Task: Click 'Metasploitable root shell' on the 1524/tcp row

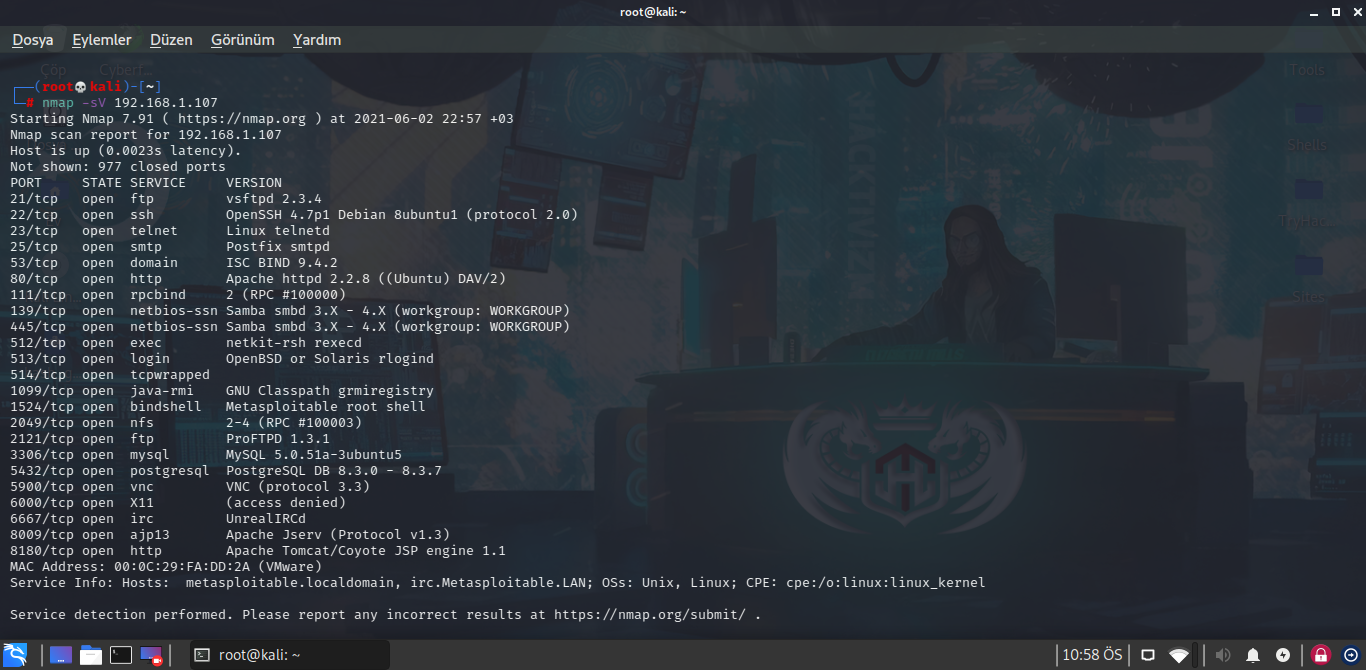Action: pyautogui.click(x=326, y=407)
